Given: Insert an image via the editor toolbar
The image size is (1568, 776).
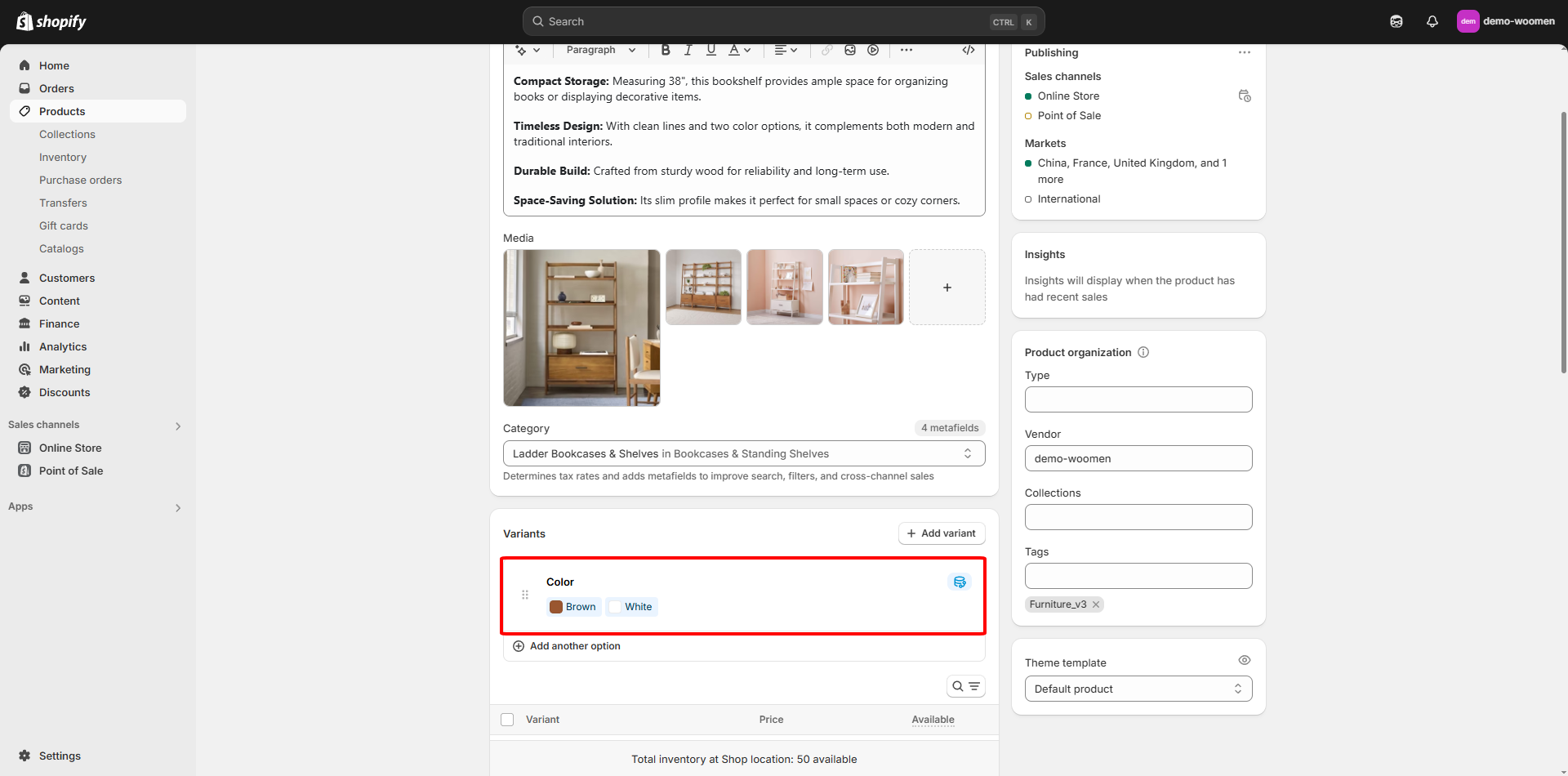Looking at the screenshot, I should 850,50.
